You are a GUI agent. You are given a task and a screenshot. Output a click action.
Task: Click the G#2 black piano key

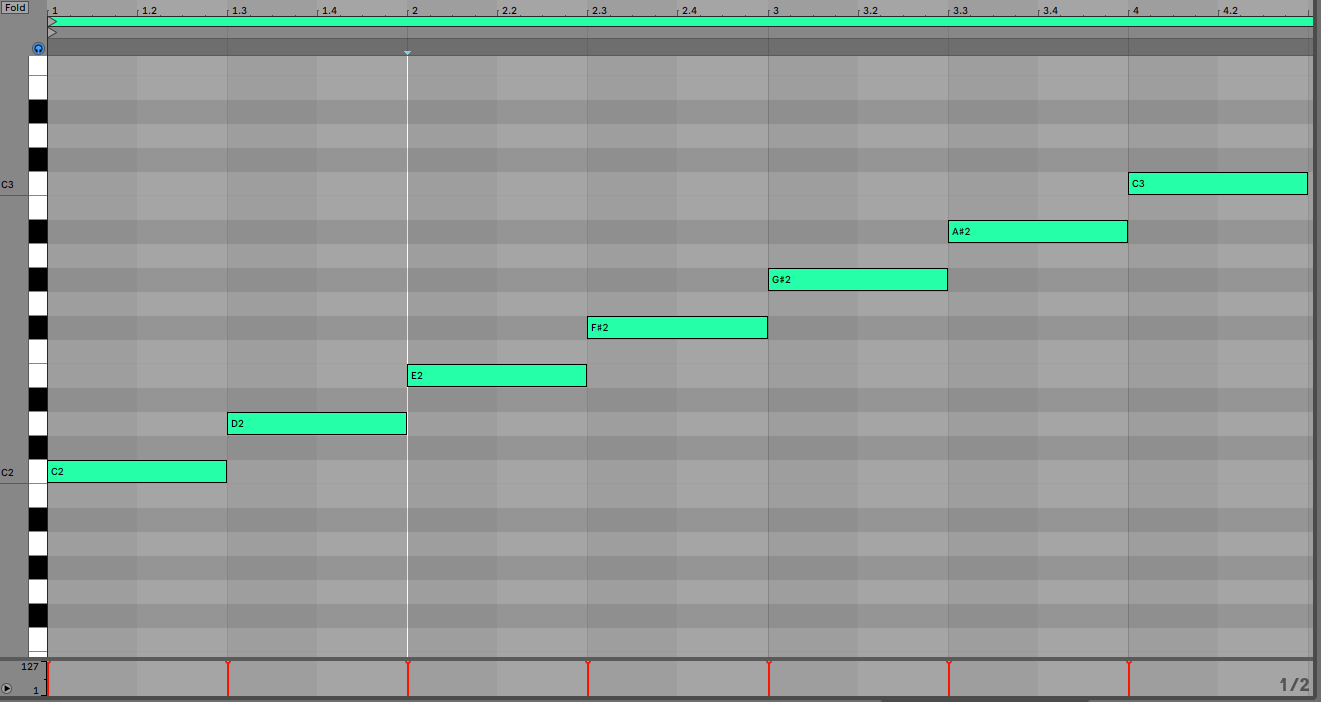pos(38,279)
